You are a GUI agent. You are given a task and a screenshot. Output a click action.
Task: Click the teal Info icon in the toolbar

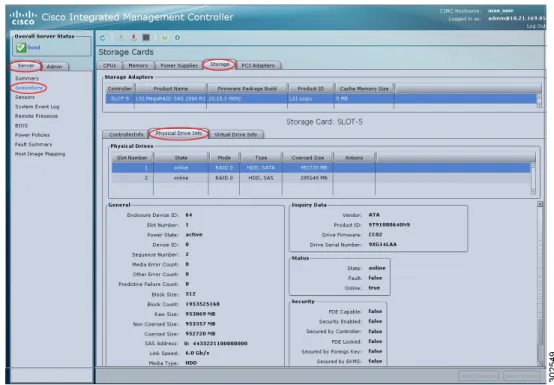177,37
